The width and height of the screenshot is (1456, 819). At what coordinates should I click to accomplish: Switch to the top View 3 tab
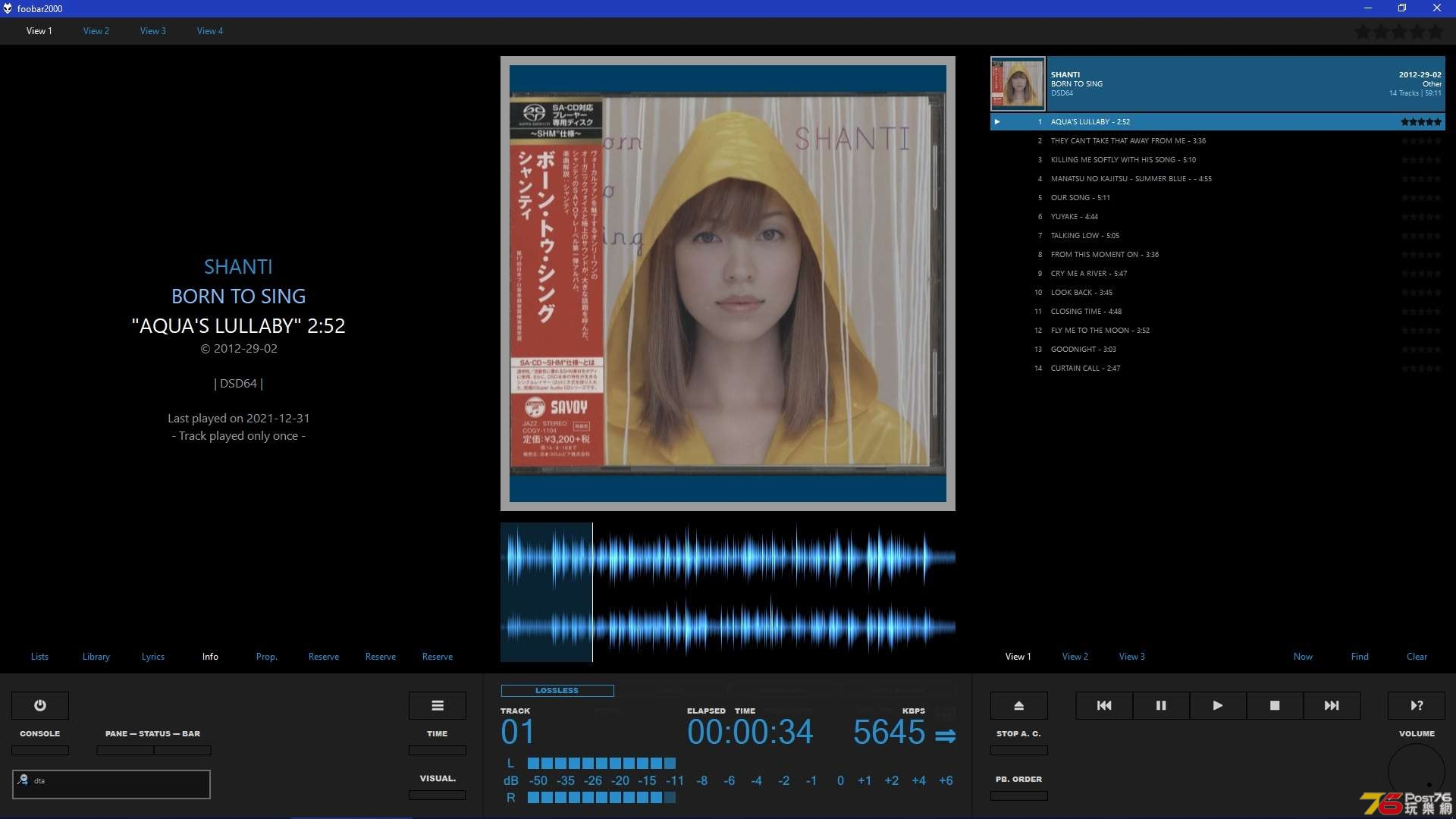[153, 31]
